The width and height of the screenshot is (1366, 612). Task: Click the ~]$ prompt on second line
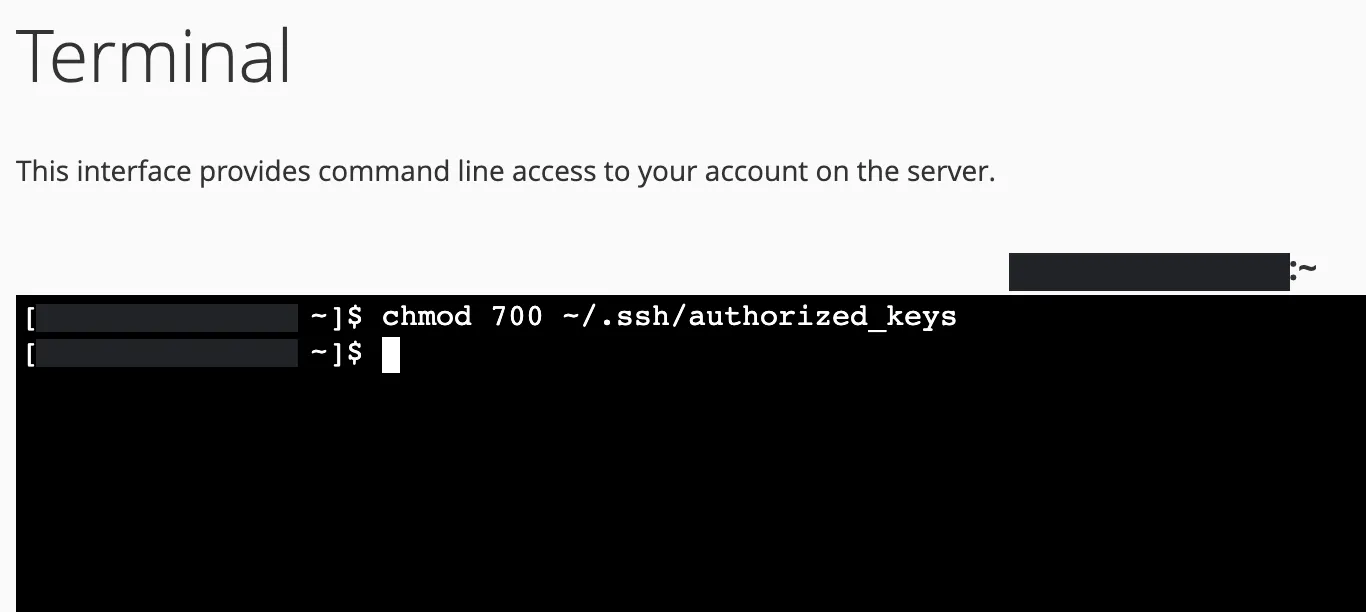tap(336, 353)
